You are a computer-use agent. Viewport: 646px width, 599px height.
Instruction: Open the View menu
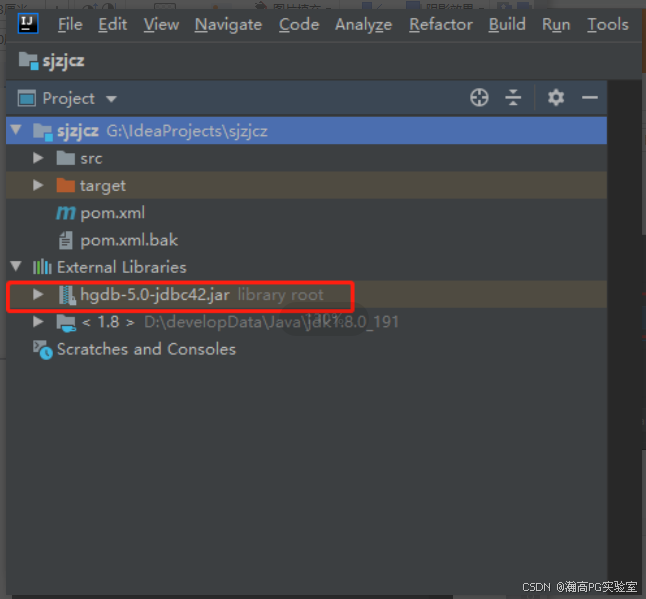click(x=161, y=24)
